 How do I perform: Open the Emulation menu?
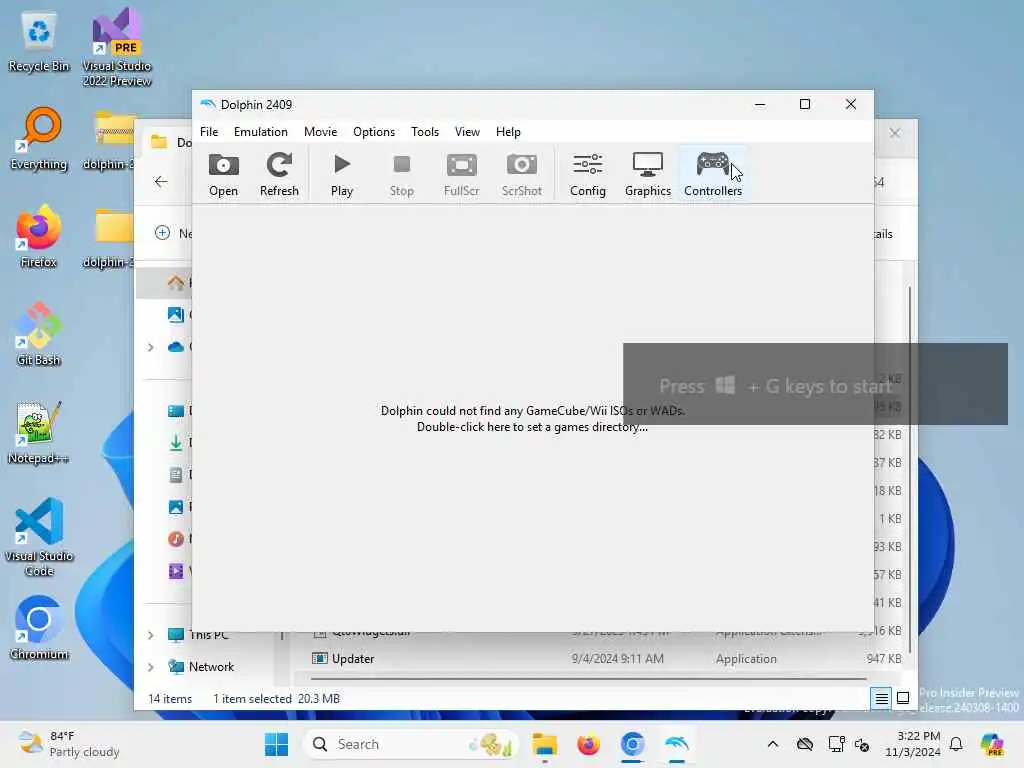[x=261, y=132]
